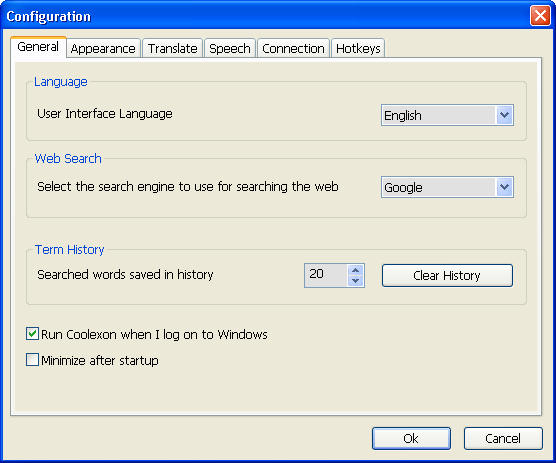The width and height of the screenshot is (556, 463).
Task: Click the Clear History button
Action: (447, 275)
